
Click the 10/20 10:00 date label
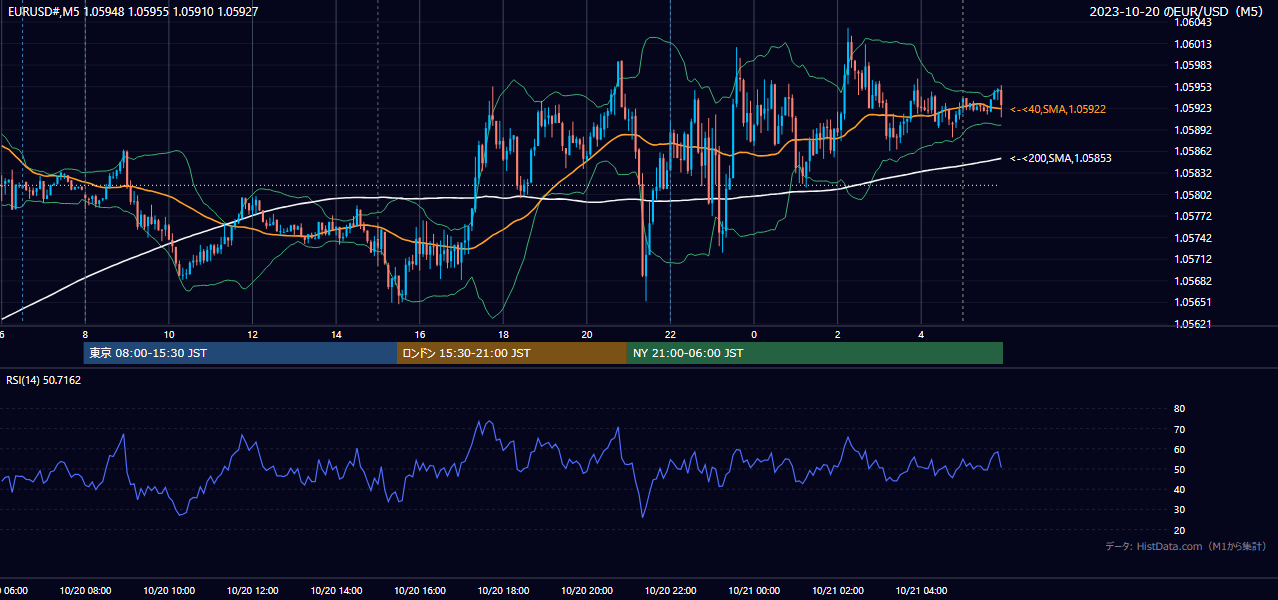[169, 591]
